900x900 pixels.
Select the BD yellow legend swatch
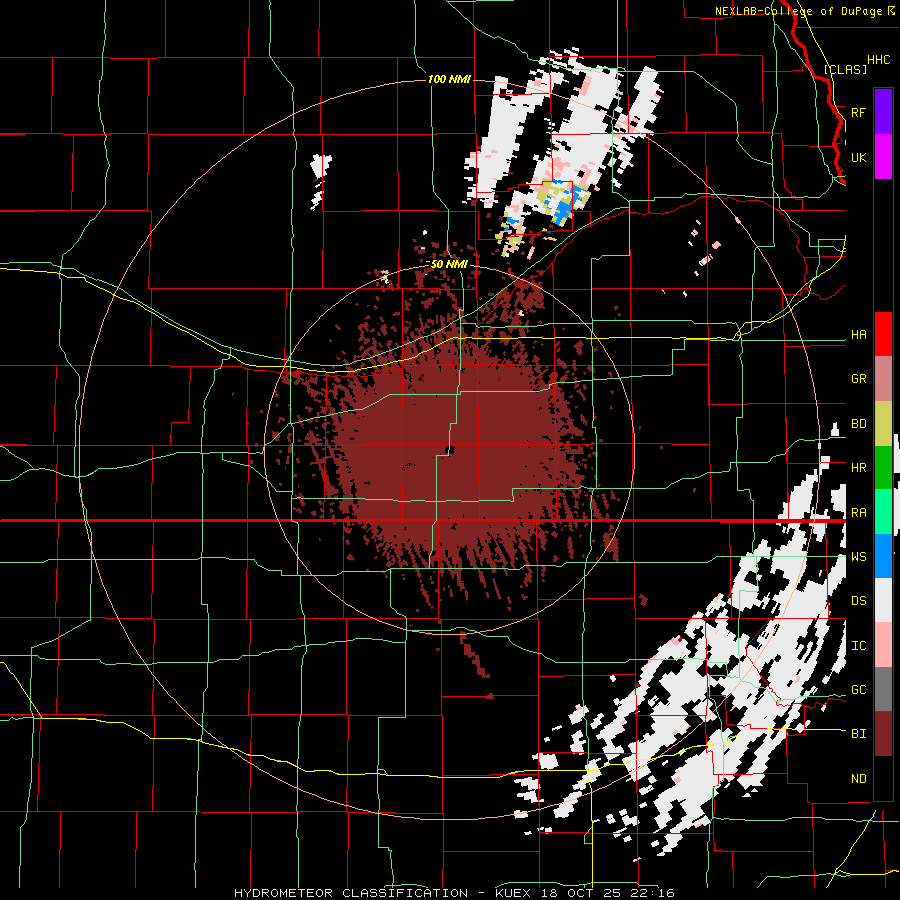point(883,424)
